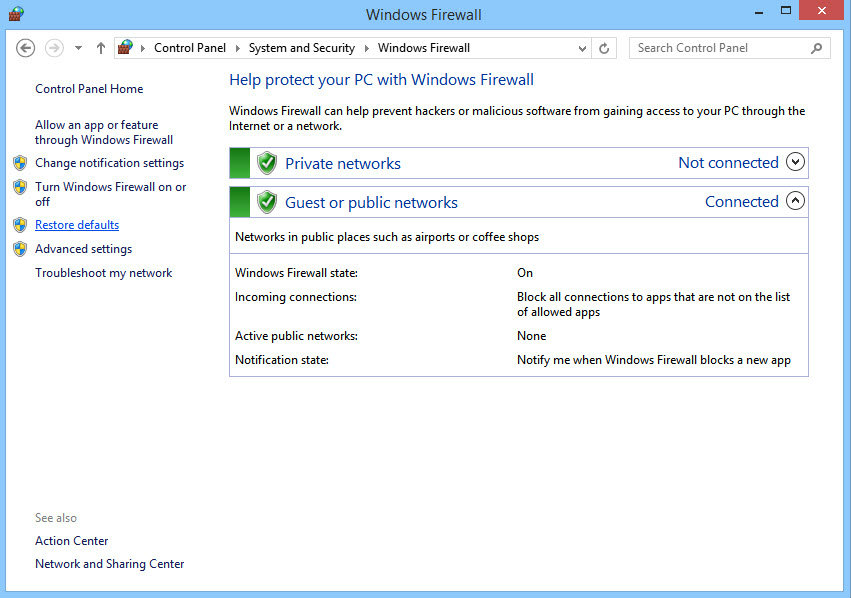The image size is (851, 598).
Task: Click the Connected status text
Action: [x=742, y=202]
